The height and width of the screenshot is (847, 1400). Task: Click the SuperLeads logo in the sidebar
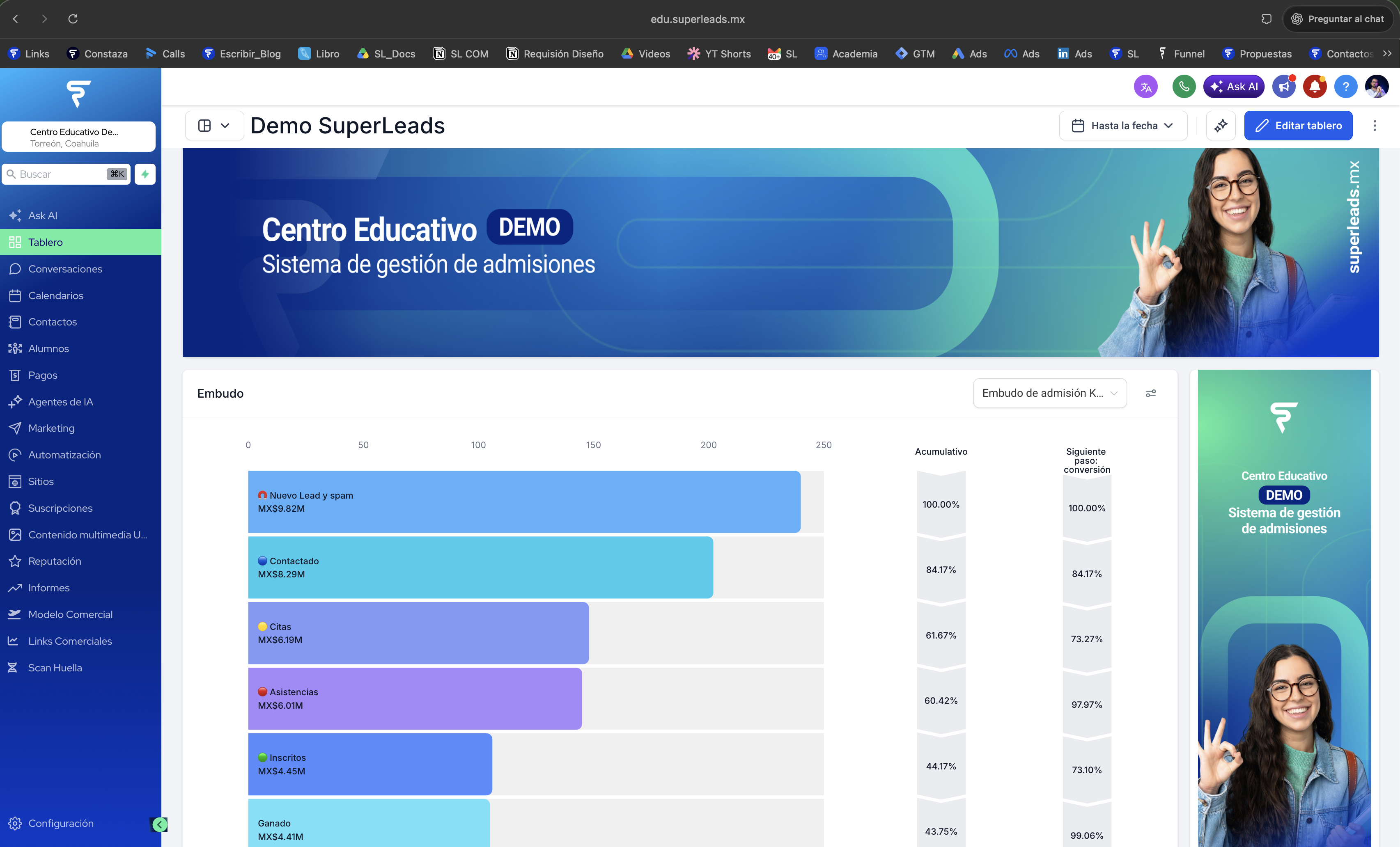(79, 94)
